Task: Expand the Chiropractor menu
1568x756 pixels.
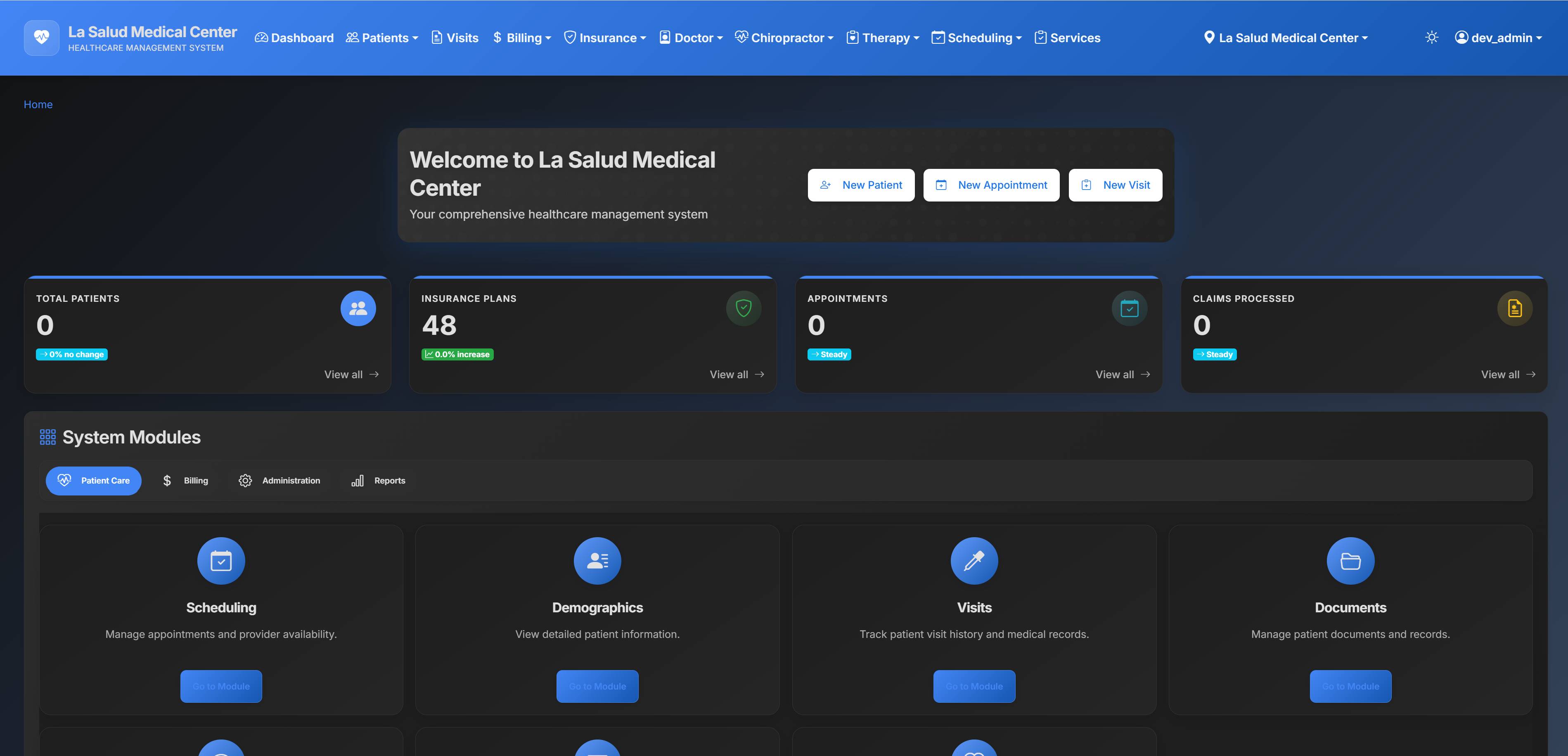Action: pos(784,38)
